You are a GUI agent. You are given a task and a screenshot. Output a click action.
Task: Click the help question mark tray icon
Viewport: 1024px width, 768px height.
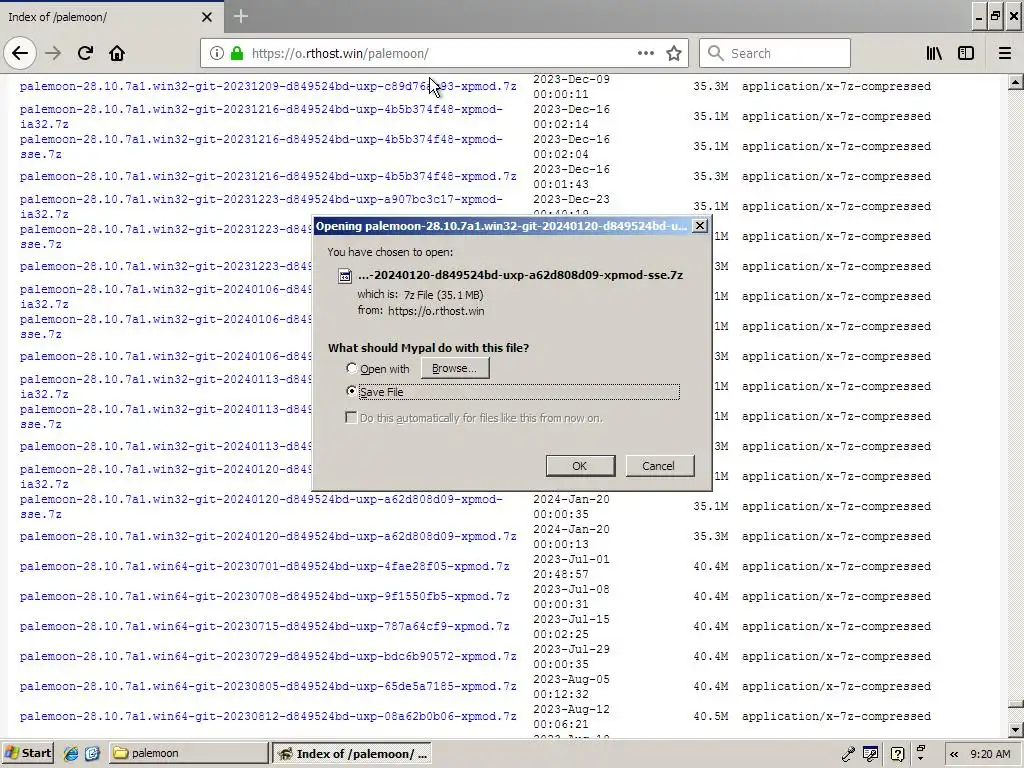(897, 754)
